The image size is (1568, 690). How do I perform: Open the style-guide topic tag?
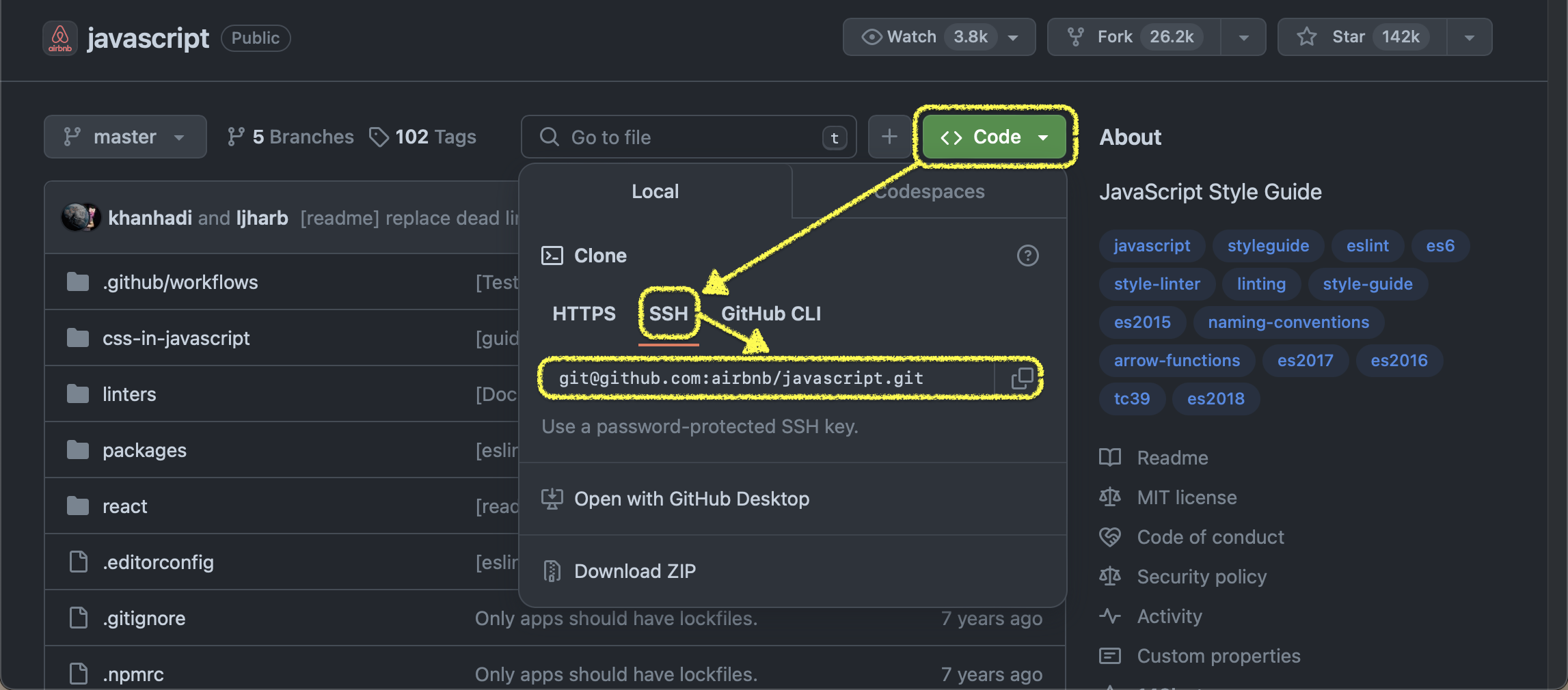point(1367,284)
